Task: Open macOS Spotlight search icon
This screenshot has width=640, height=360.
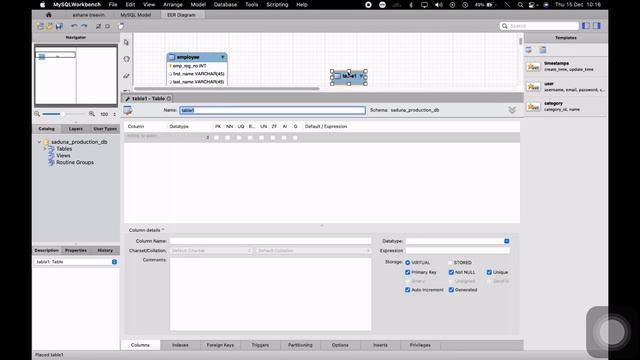Action: coord(520,5)
